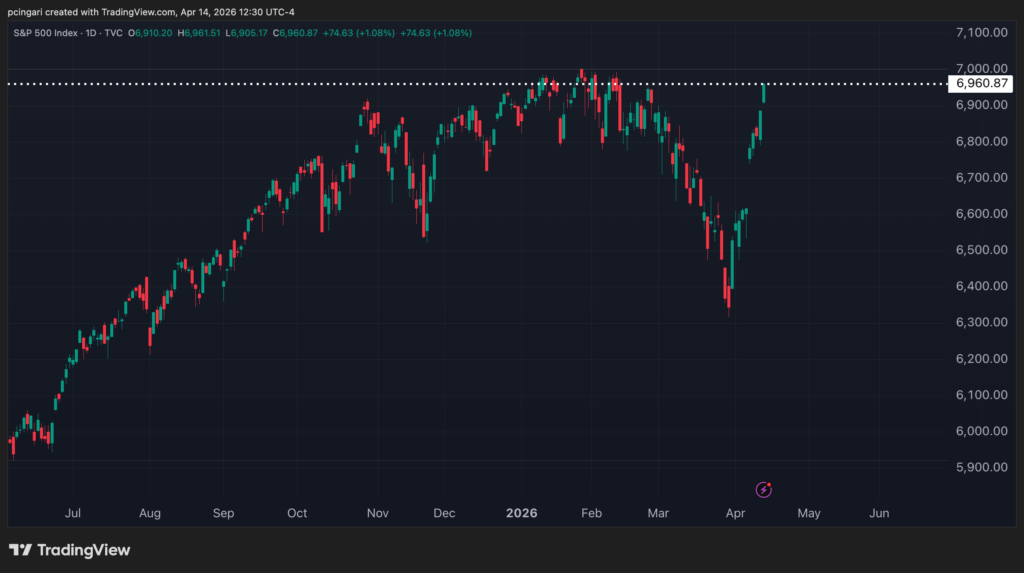Screen dimensions: 1024x573
Task: Click the TradingView logo in bottom-left corner
Action: (x=70, y=550)
